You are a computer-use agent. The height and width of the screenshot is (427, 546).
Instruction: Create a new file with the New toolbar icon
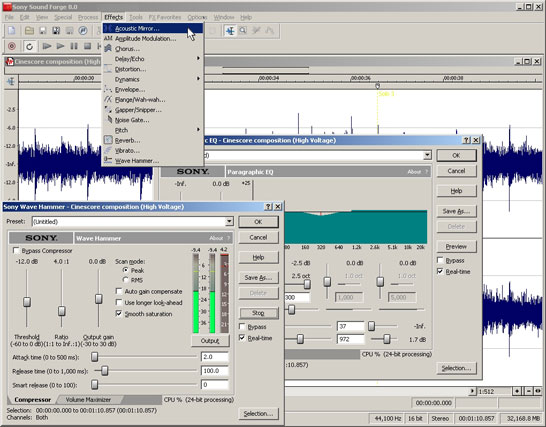12,31
